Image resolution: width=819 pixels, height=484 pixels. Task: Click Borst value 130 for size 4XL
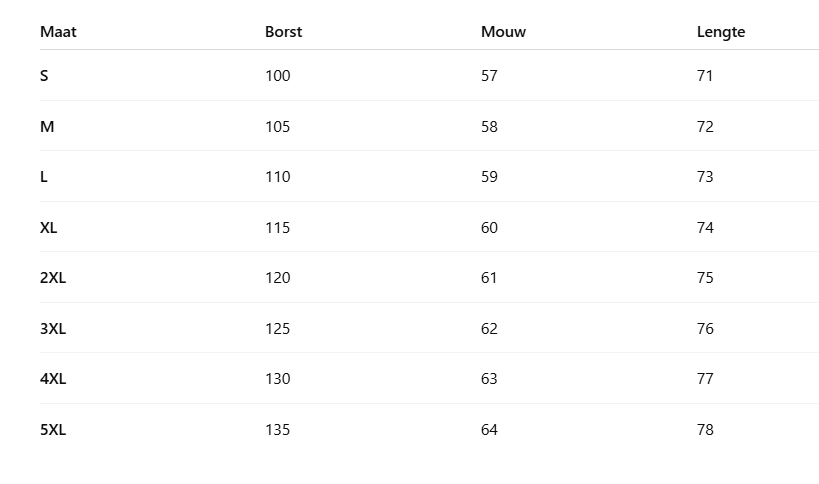pos(277,379)
